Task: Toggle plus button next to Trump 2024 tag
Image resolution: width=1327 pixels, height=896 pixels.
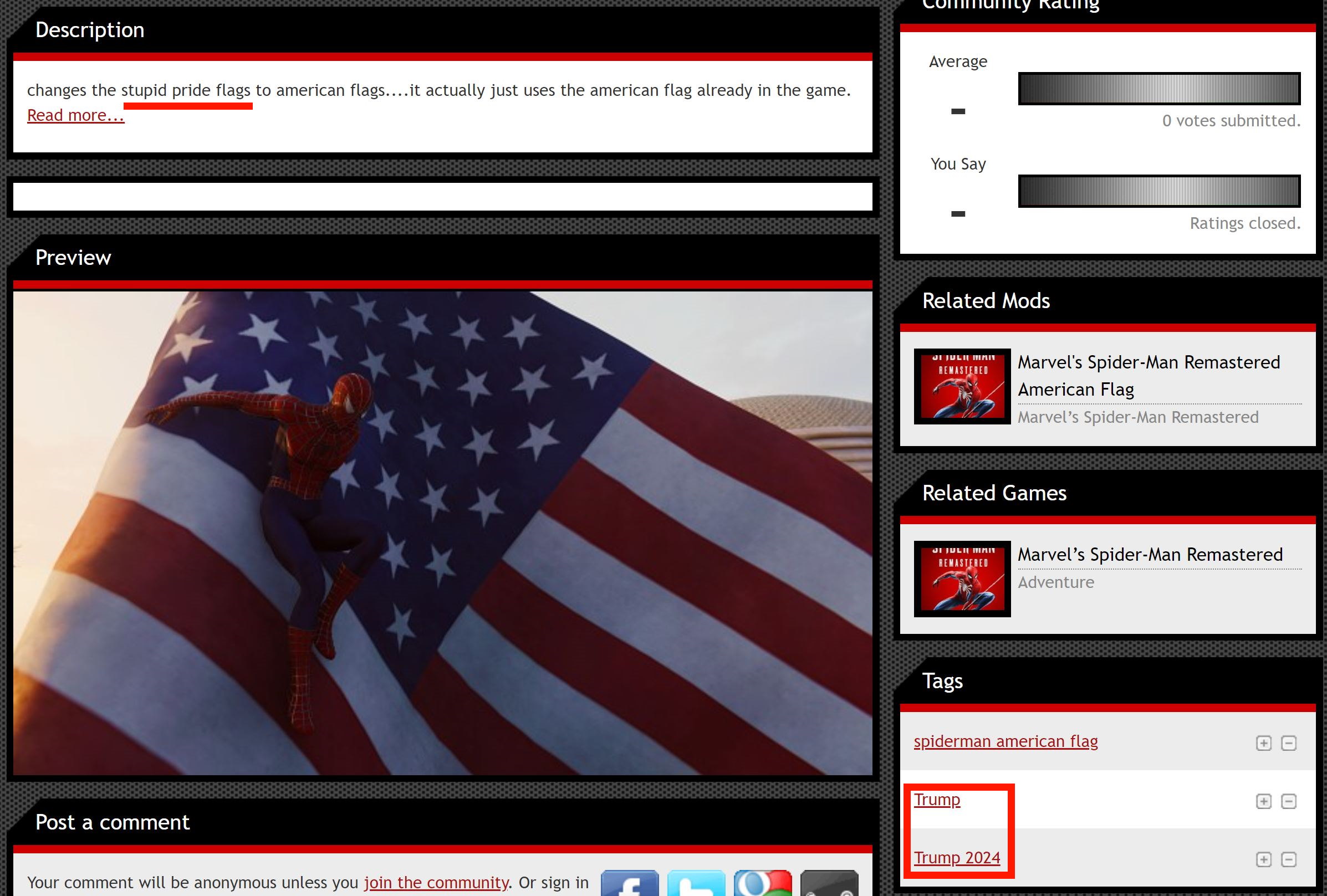Action: click(x=1264, y=859)
